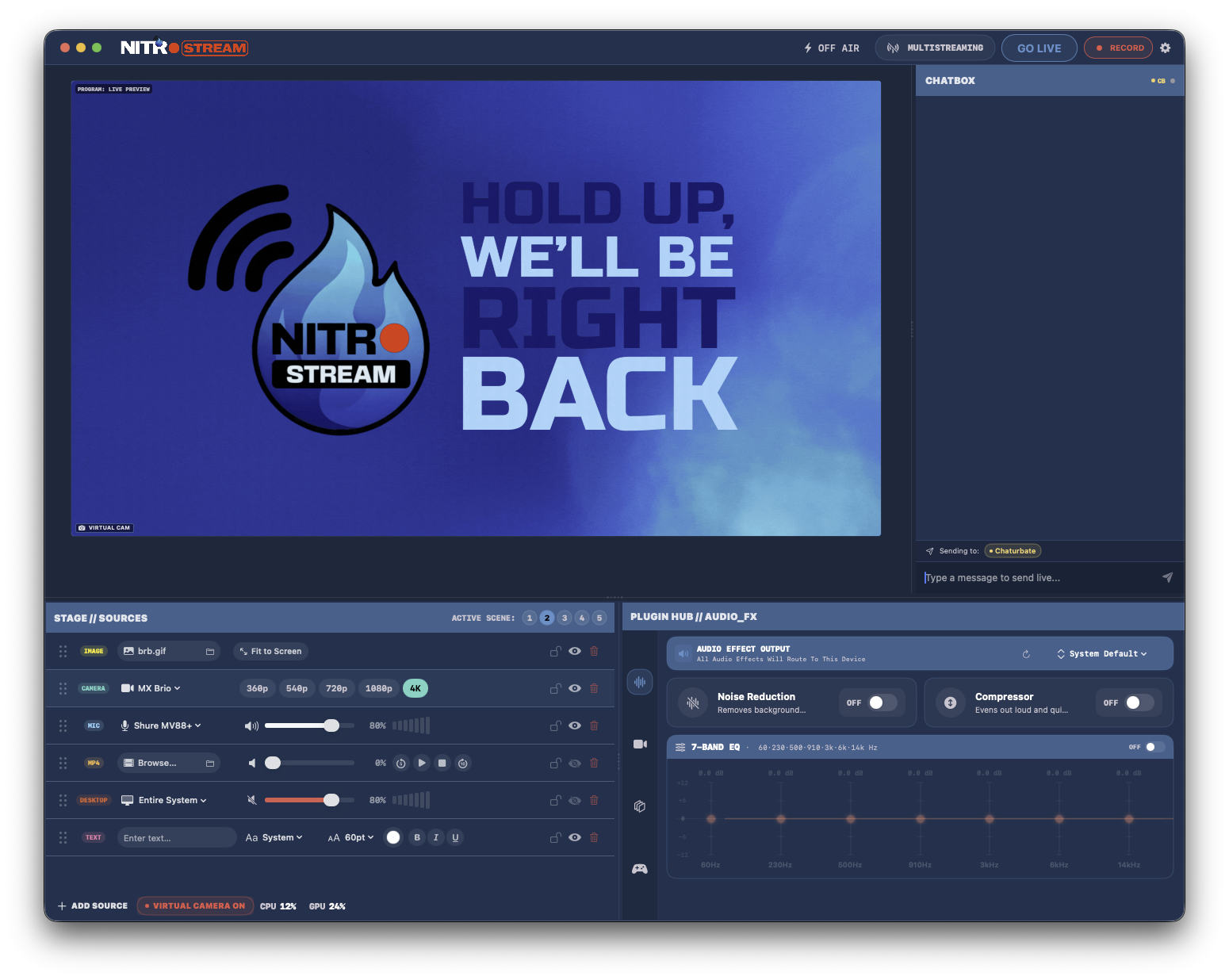
Task: Switch to active scene 4
Action: 582,618
